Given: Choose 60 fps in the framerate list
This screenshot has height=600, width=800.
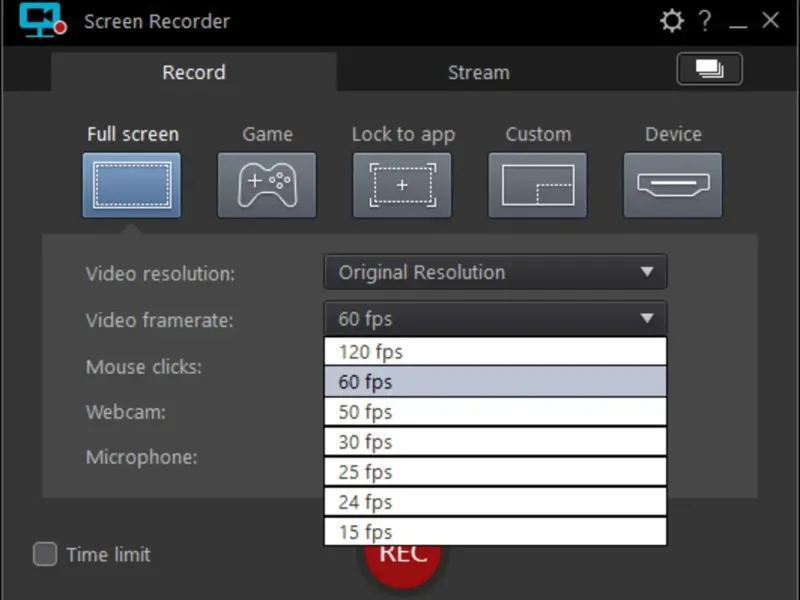Looking at the screenshot, I should click(x=495, y=382).
